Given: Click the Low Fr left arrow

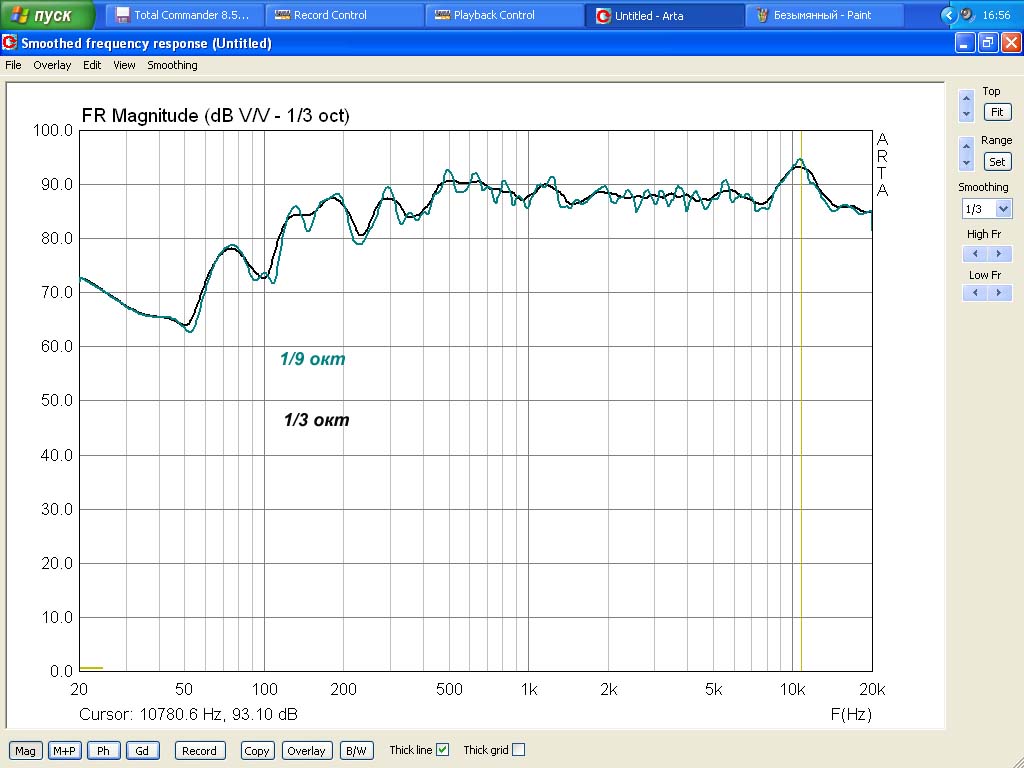Looking at the screenshot, I should pyautogui.click(x=976, y=293).
